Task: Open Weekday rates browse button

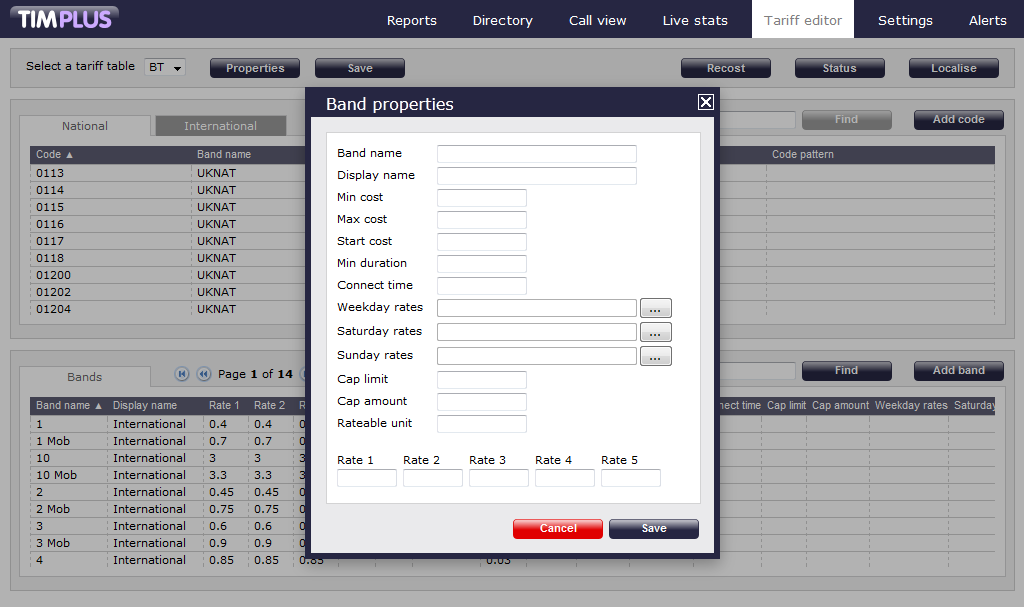Action: pos(655,308)
